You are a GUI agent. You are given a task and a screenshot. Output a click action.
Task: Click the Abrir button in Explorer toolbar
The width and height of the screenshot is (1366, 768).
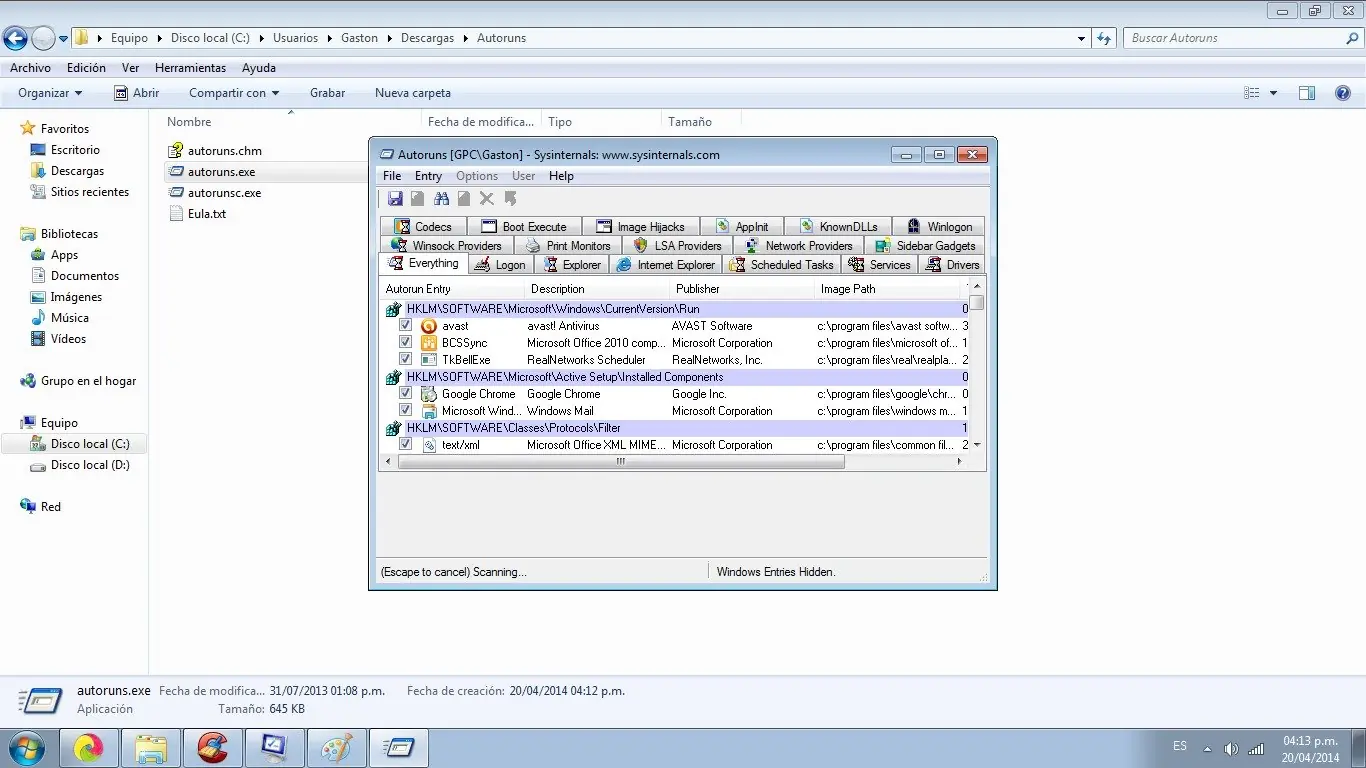[x=136, y=93]
